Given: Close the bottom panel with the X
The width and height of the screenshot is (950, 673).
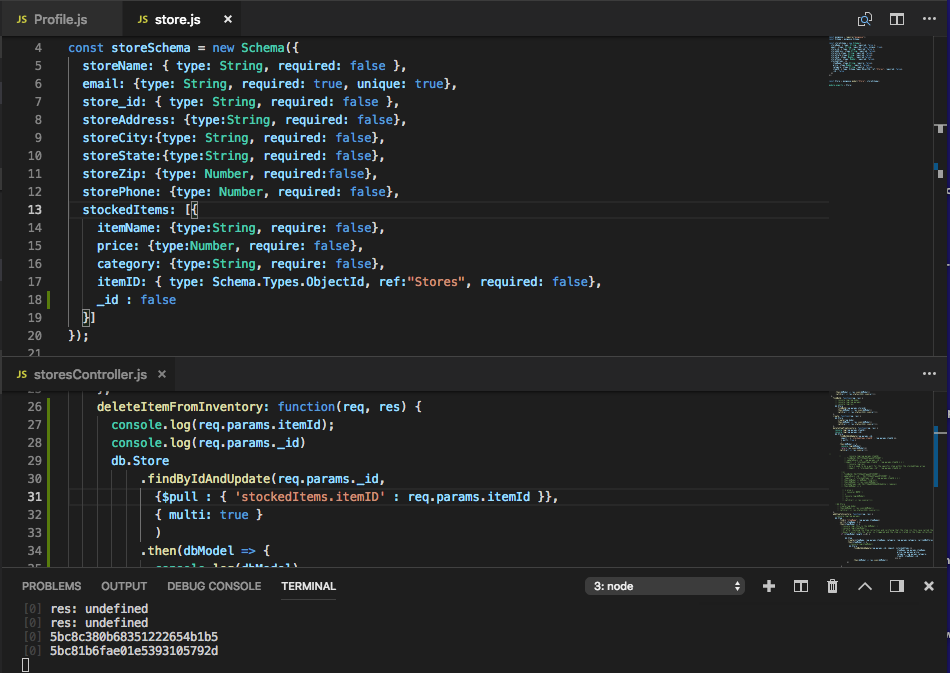Looking at the screenshot, I should [928, 586].
